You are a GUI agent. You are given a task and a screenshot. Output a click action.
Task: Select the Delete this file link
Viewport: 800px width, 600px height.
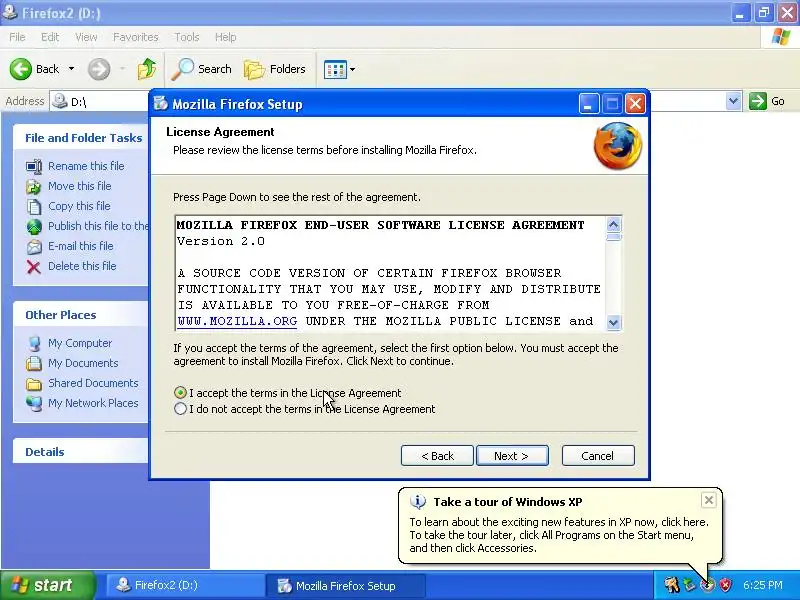coord(82,266)
